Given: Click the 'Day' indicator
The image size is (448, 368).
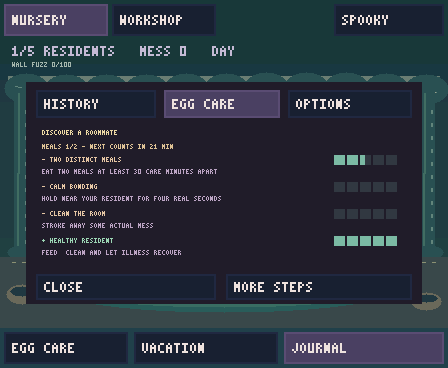Looking at the screenshot, I should tap(223, 51).
